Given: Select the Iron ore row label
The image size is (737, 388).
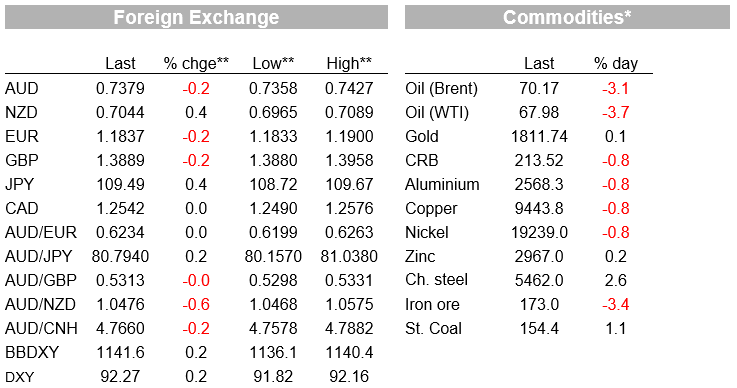Looking at the screenshot, I should (432, 304).
